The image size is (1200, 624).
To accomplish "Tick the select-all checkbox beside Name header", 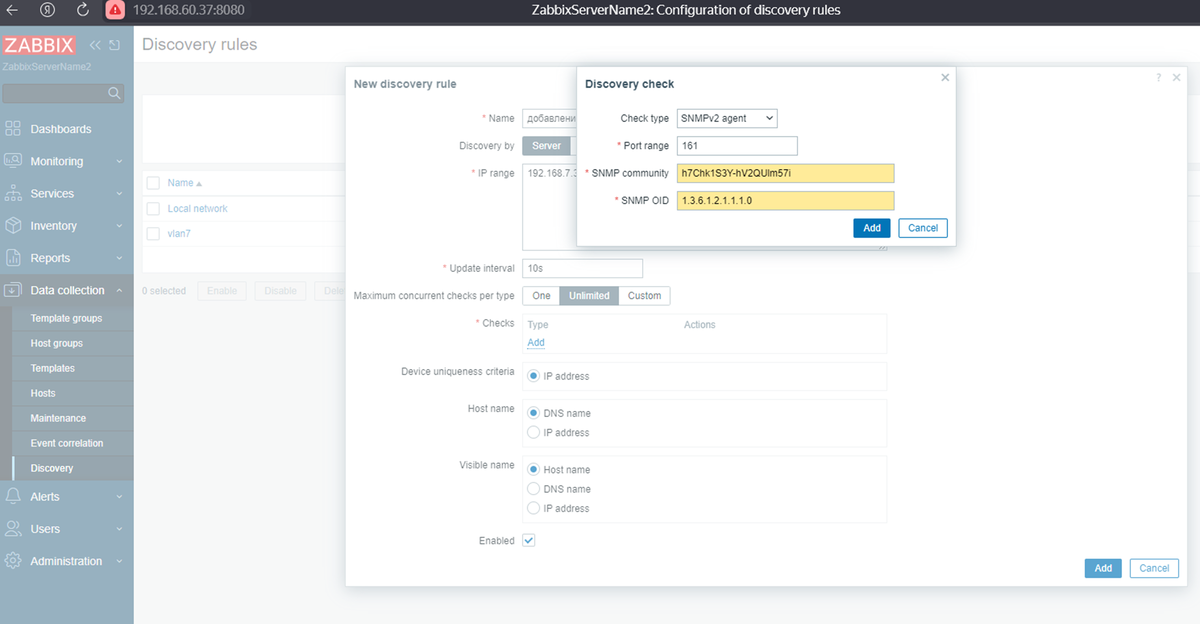I will [x=153, y=183].
